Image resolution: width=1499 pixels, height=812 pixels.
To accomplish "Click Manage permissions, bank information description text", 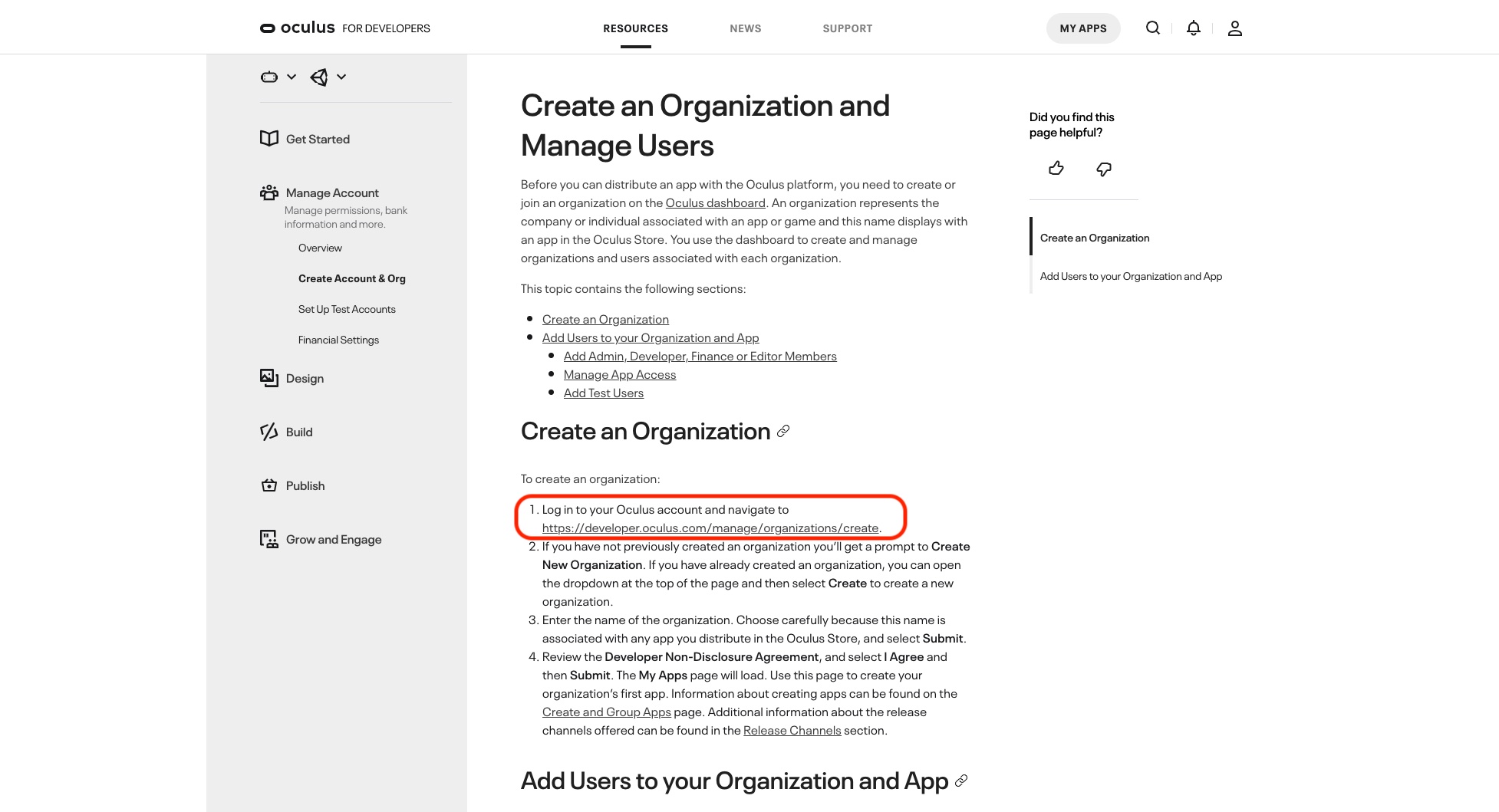I will (x=346, y=217).
